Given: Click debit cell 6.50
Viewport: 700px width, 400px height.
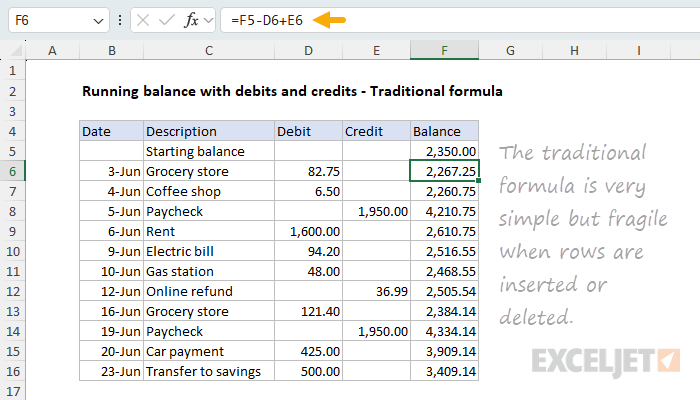Looking at the screenshot, I should click(x=308, y=191).
